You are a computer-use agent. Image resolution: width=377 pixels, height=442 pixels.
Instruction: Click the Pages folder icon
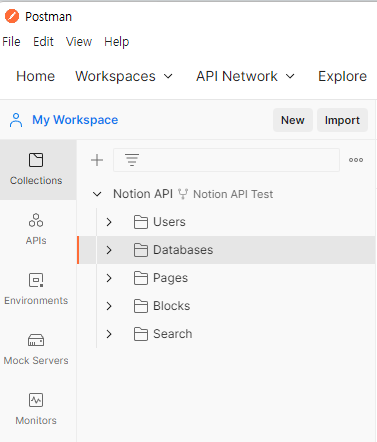[141, 278]
